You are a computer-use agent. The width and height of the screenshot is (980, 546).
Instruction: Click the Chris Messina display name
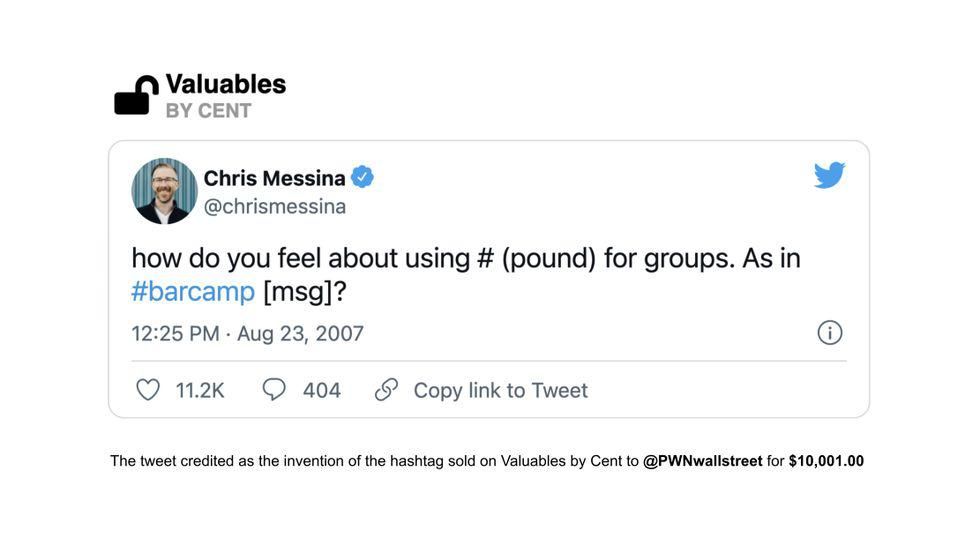(274, 179)
